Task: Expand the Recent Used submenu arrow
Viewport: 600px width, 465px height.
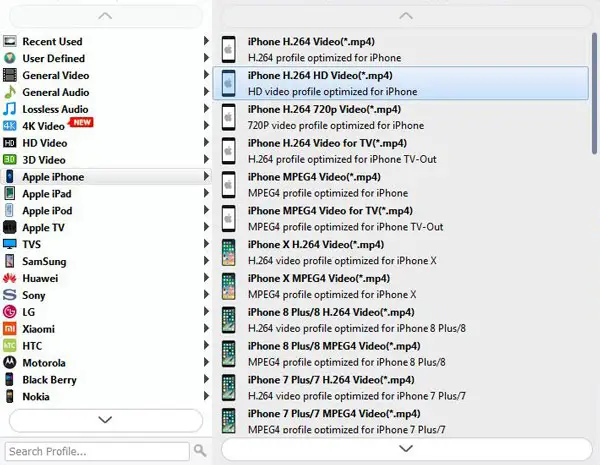Action: [x=206, y=41]
